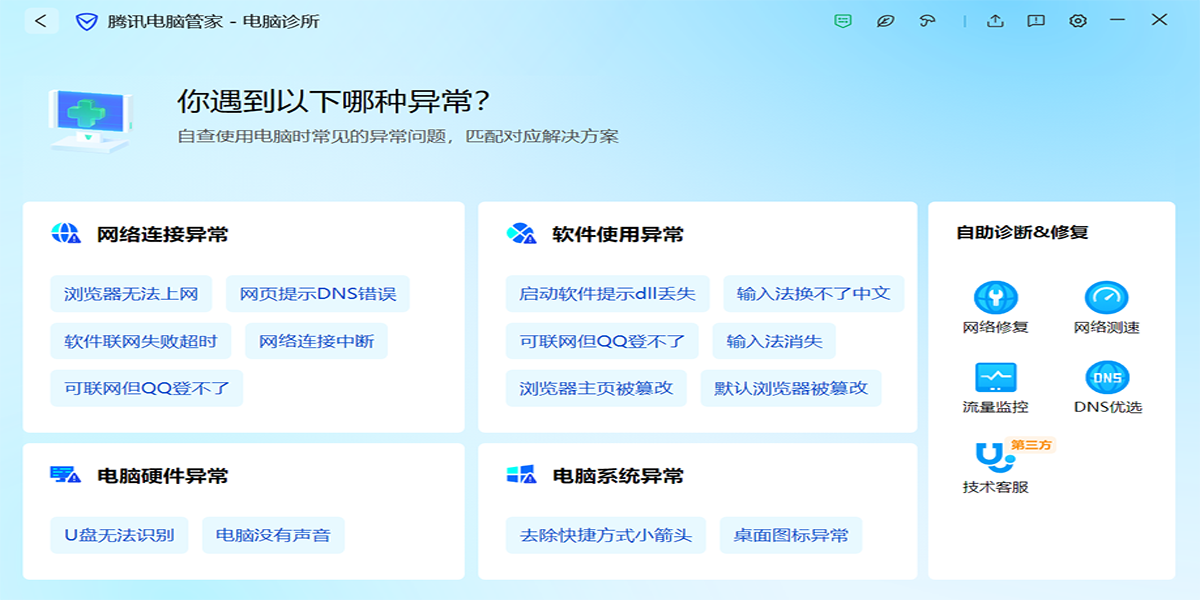
Task: Select 网页提示DNS错误 problem
Action: point(318,294)
